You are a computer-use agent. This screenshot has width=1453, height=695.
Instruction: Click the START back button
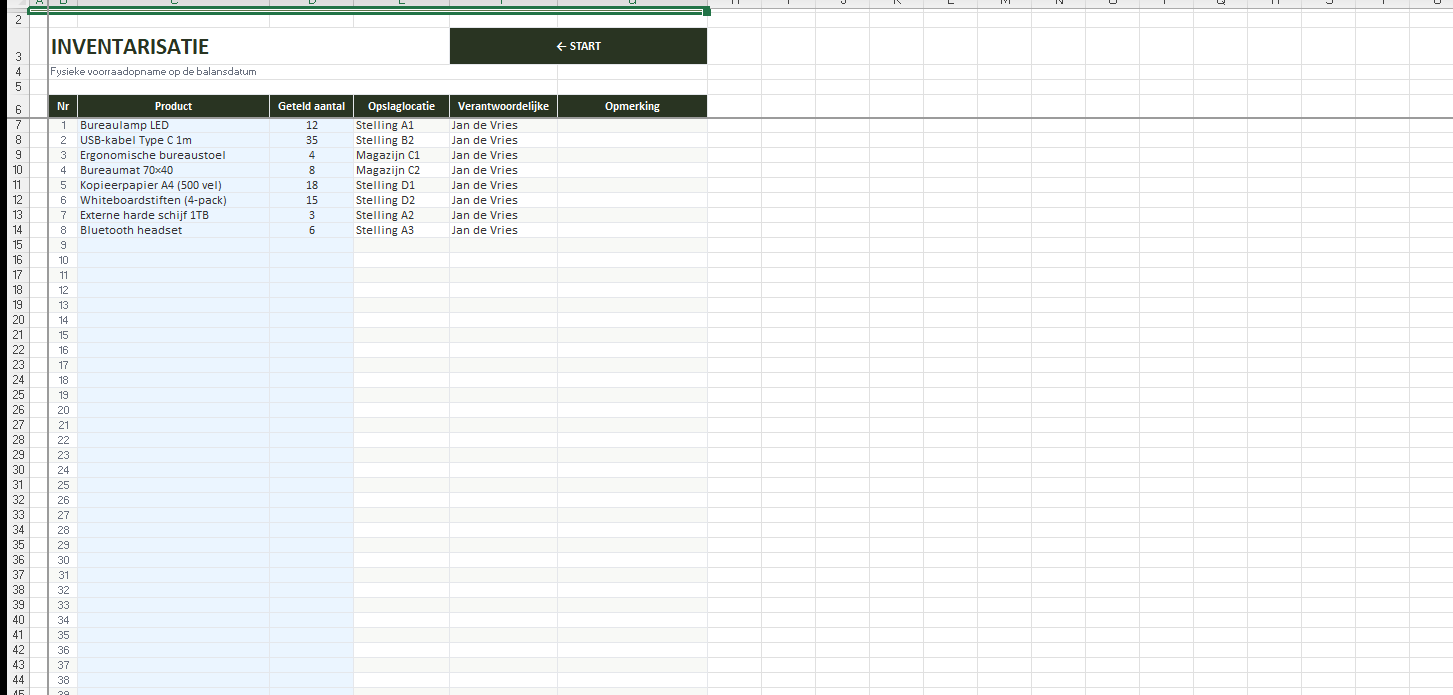[578, 46]
